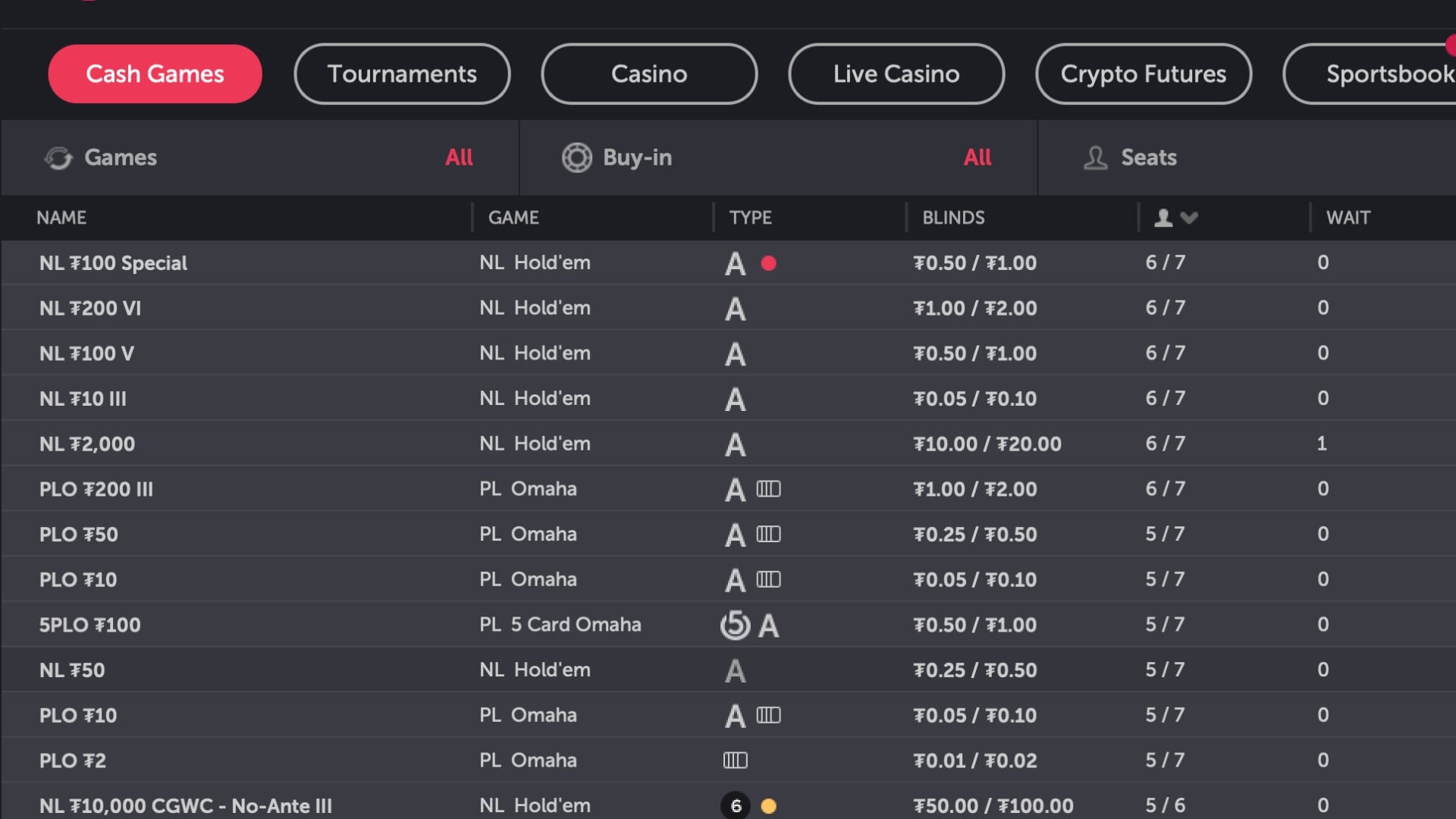Screen dimensions: 1456x819
Task: Open the Cash Games tab
Action: [155, 74]
